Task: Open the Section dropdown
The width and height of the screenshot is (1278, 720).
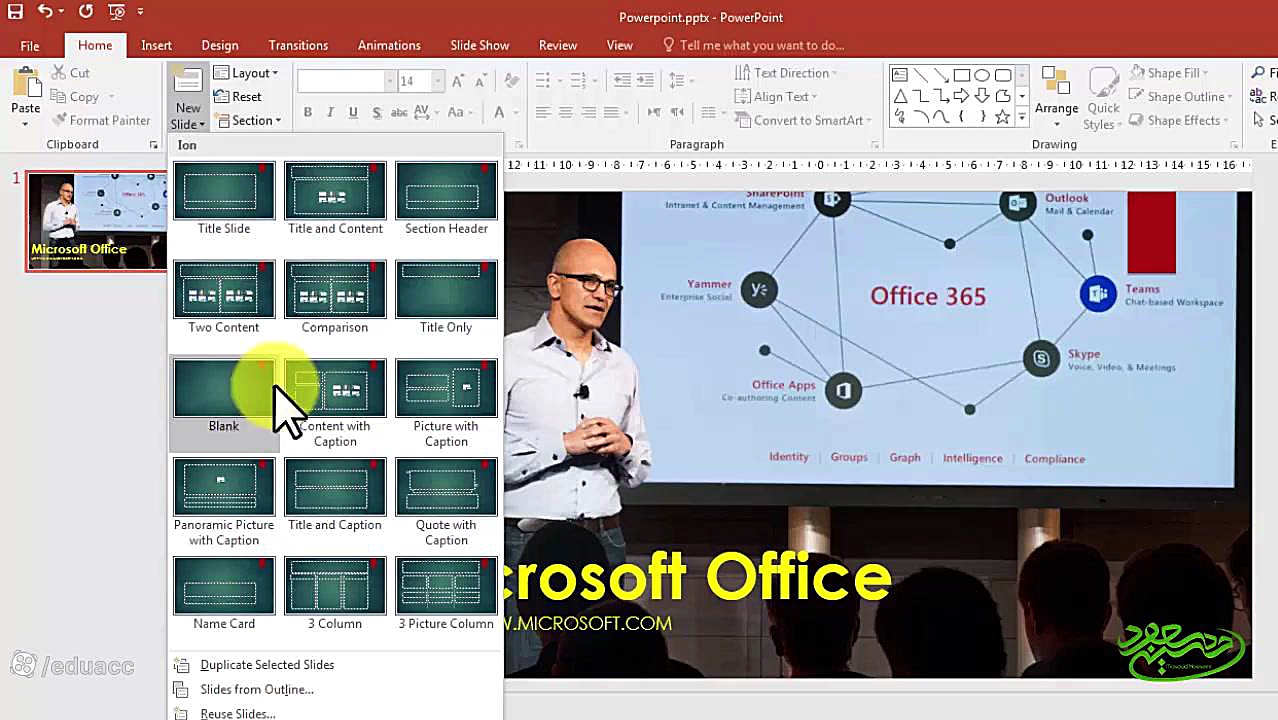Action: [247, 120]
